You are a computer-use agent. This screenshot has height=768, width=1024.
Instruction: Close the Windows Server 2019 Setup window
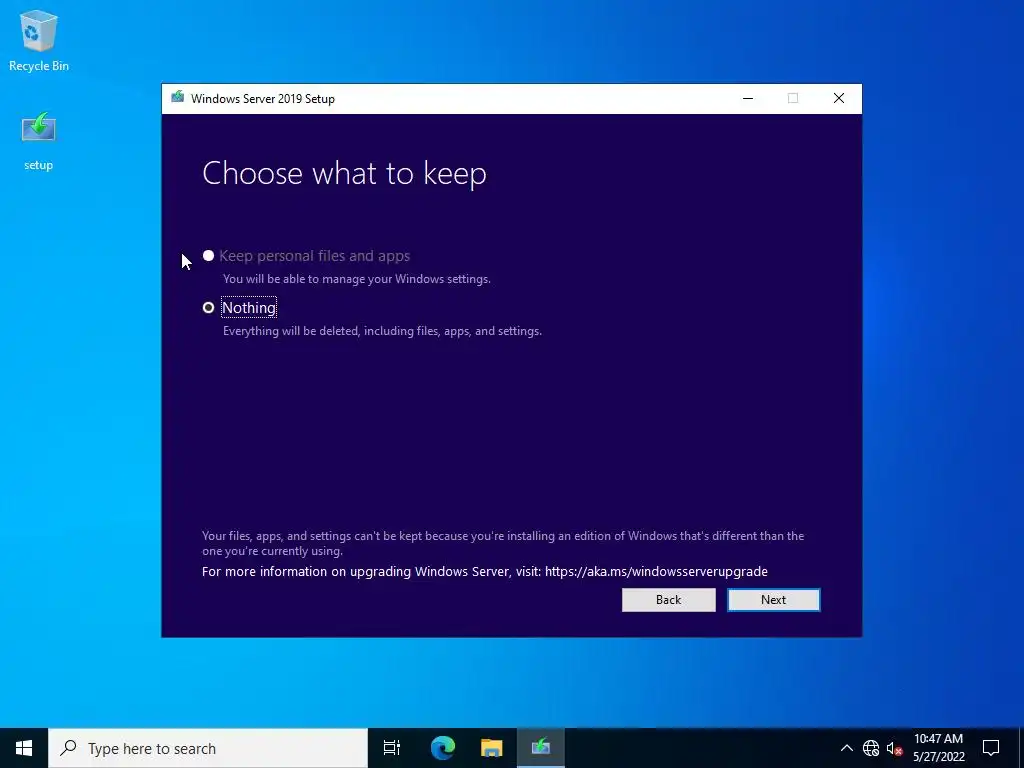(x=839, y=99)
